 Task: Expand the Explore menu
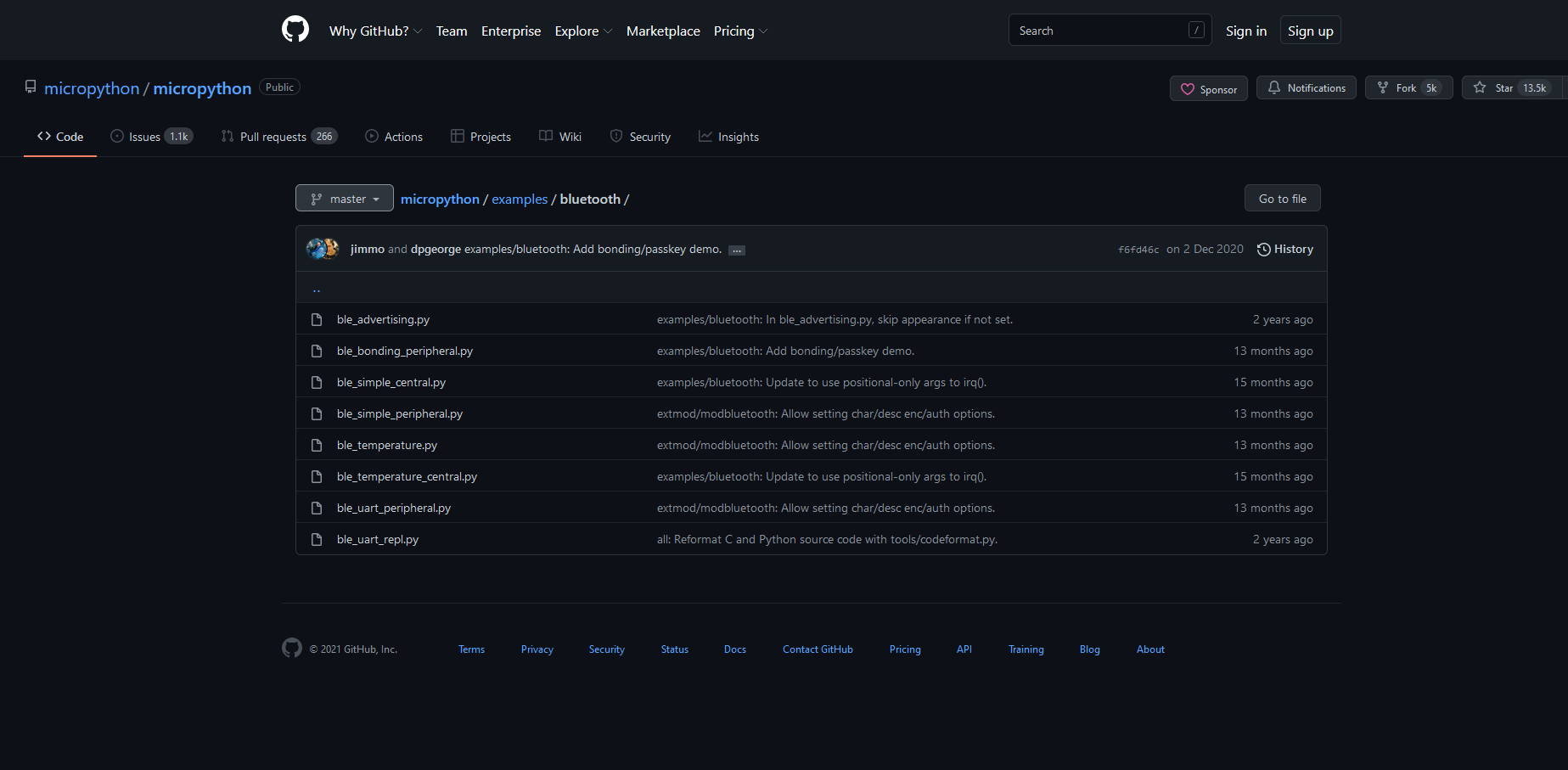point(583,31)
